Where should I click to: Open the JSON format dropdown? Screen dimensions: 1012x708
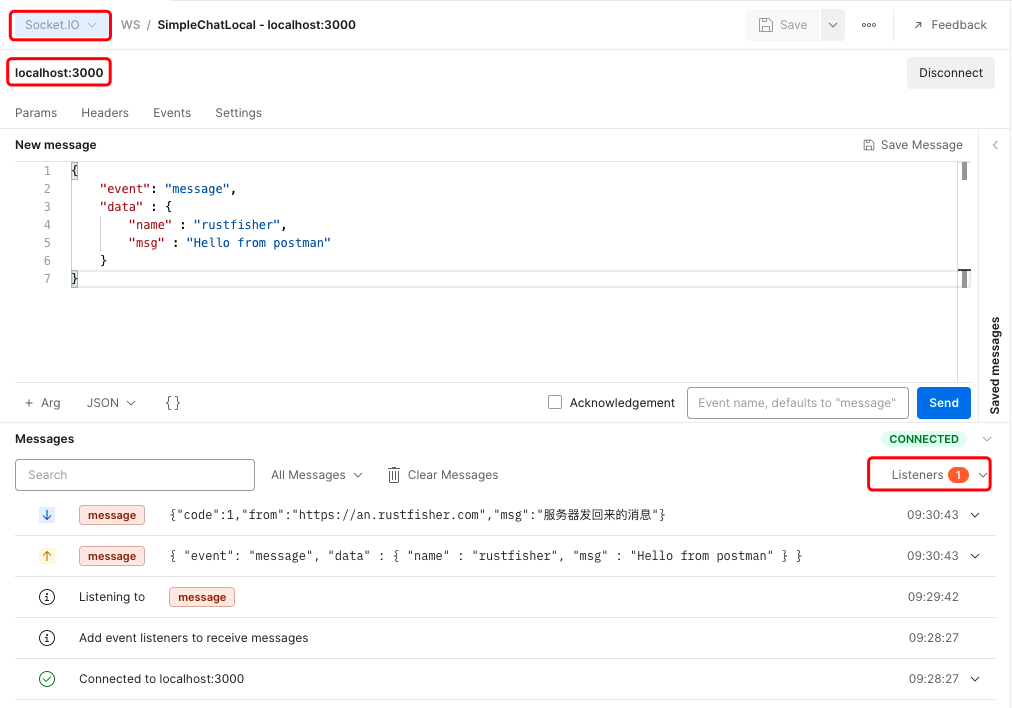coord(111,403)
